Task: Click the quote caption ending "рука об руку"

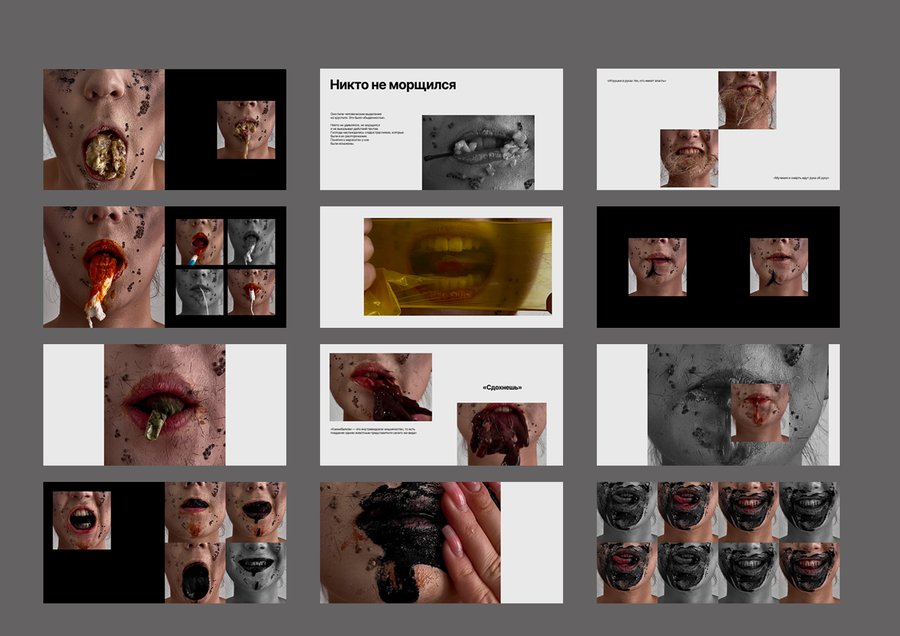Action: click(x=801, y=178)
